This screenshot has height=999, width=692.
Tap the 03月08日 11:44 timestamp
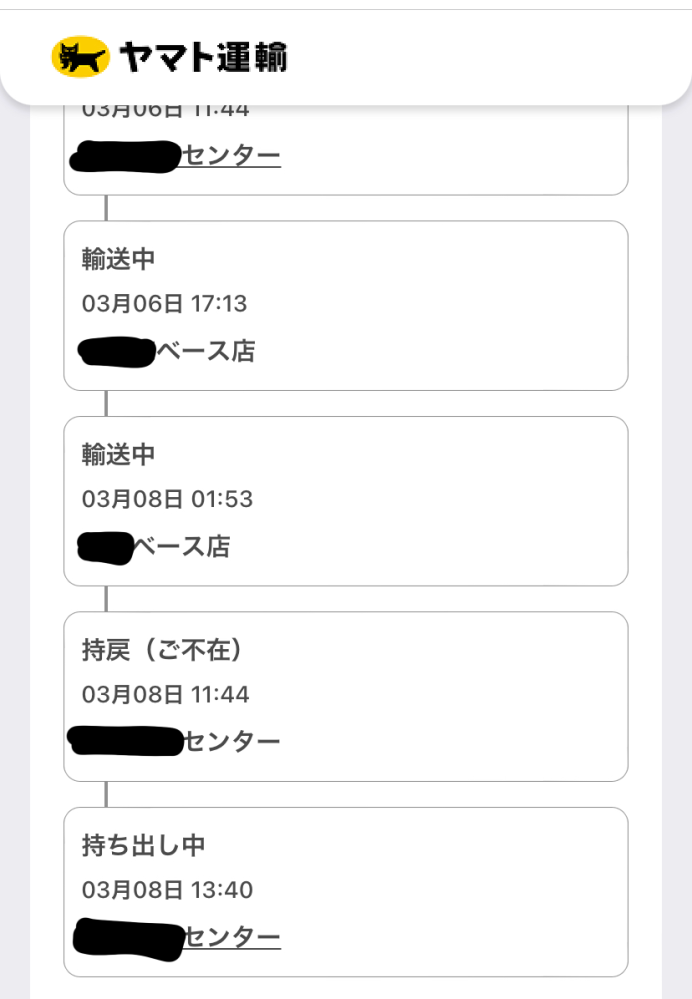click(x=165, y=694)
